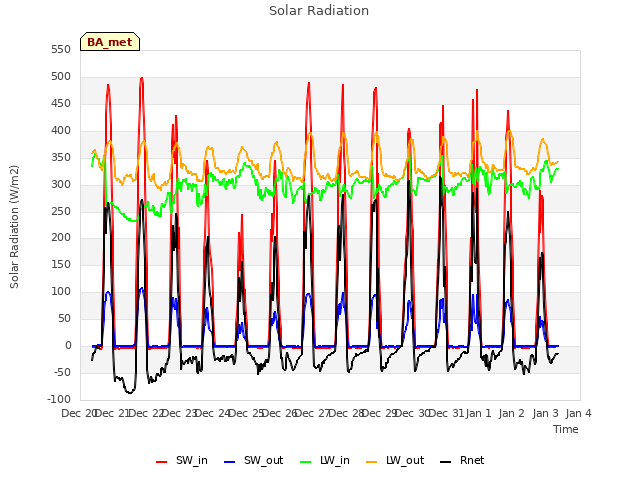The width and height of the screenshot is (640, 480).
Task: Click the Rnet minimum near -90 on Dec 21
Action: pos(129,393)
